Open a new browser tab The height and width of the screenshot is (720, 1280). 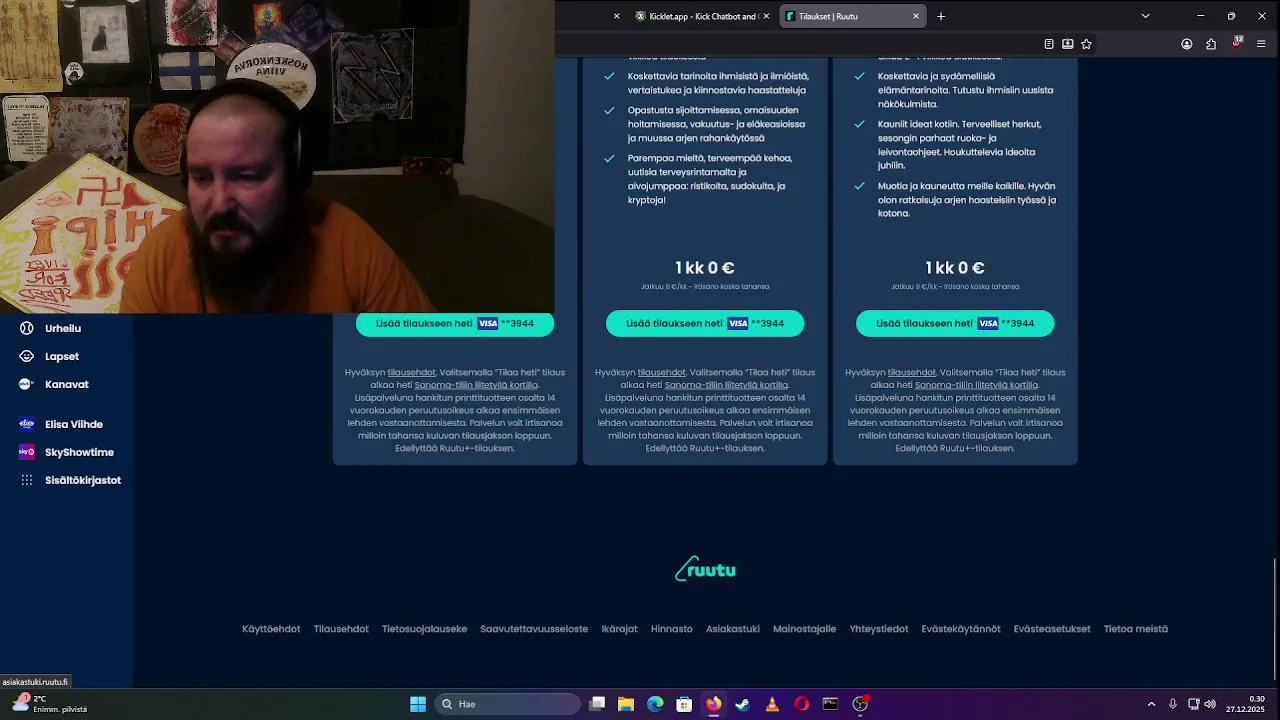tap(941, 16)
